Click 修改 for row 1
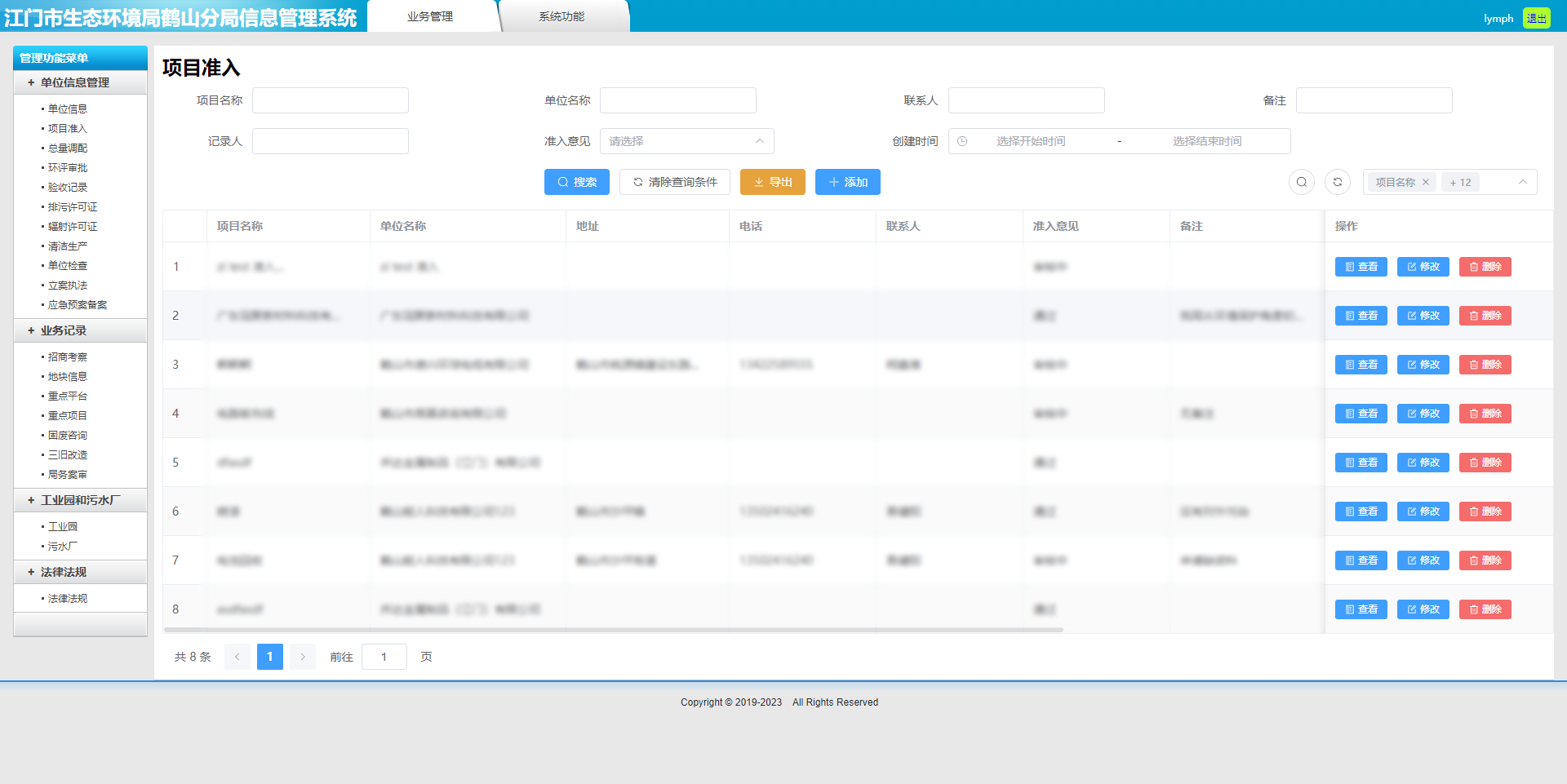Viewport: 1567px width, 784px height. [1423, 267]
